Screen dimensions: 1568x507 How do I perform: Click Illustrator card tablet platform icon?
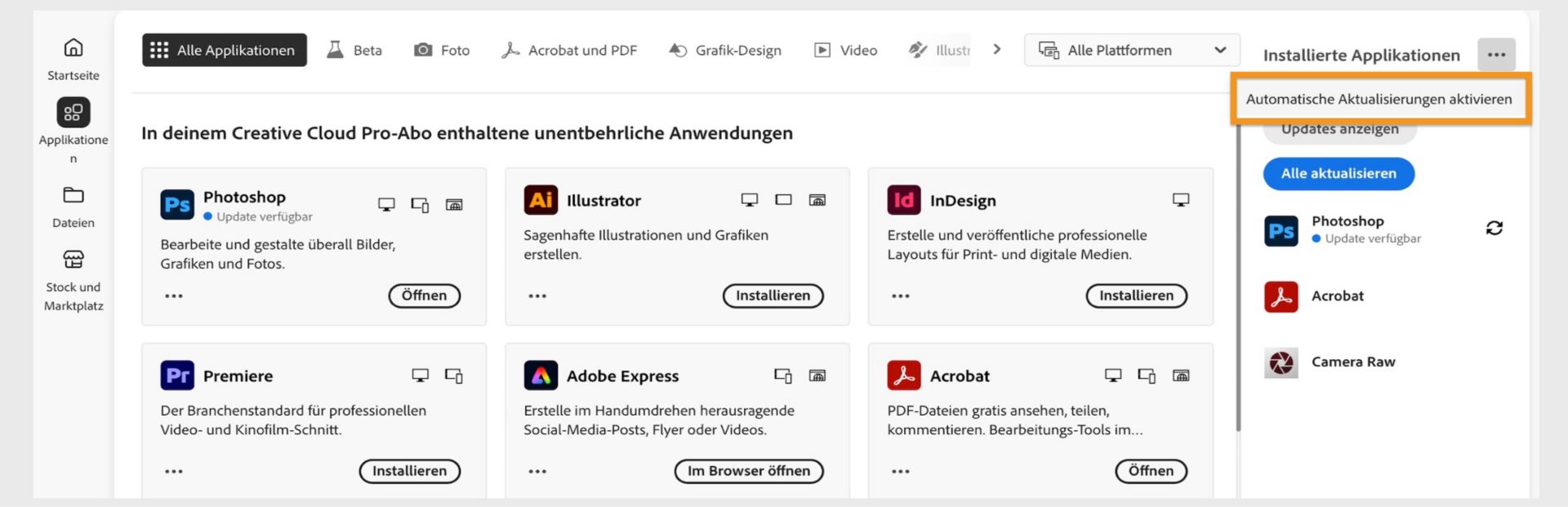tap(783, 200)
